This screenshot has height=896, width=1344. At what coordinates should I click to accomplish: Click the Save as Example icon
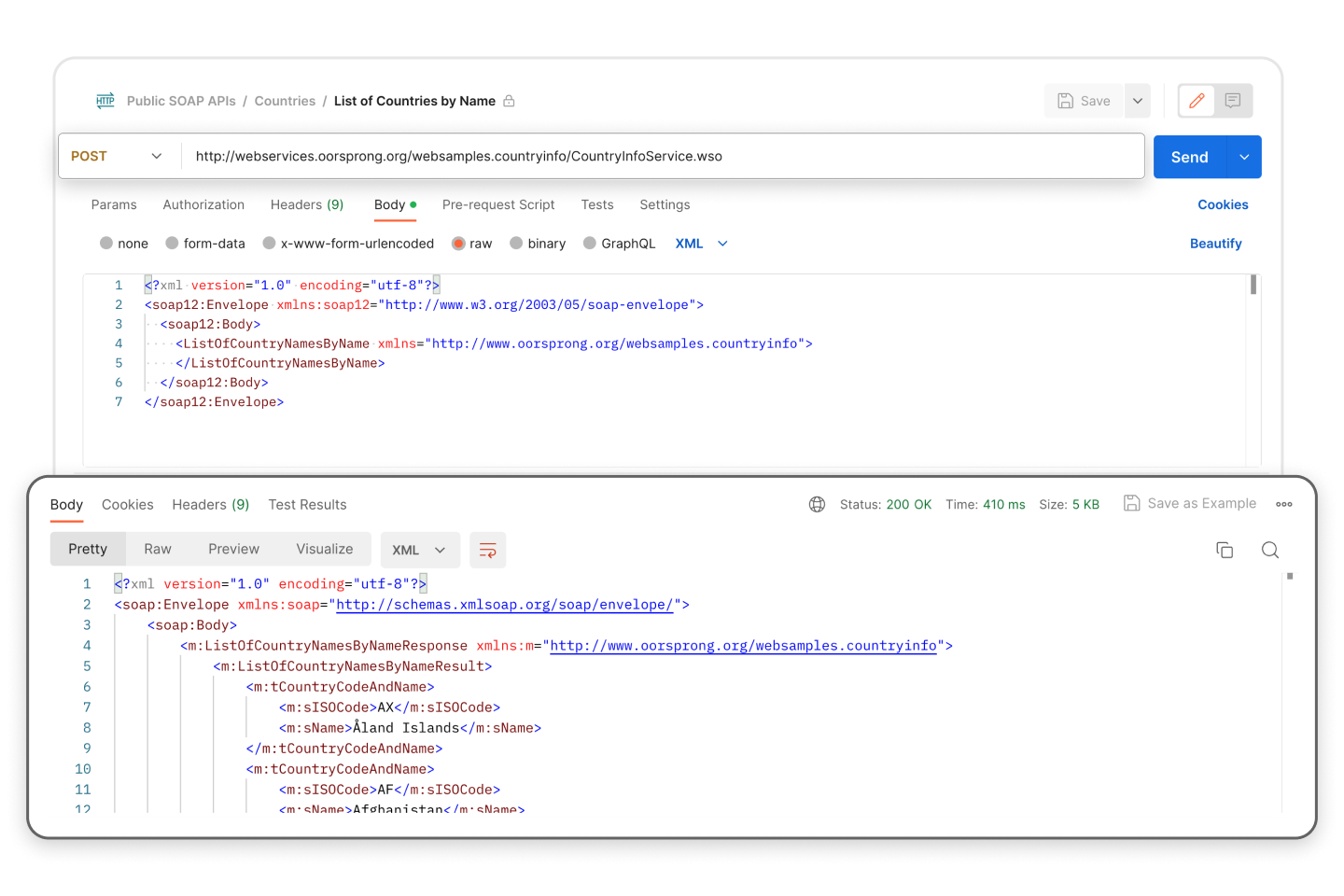[1132, 503]
